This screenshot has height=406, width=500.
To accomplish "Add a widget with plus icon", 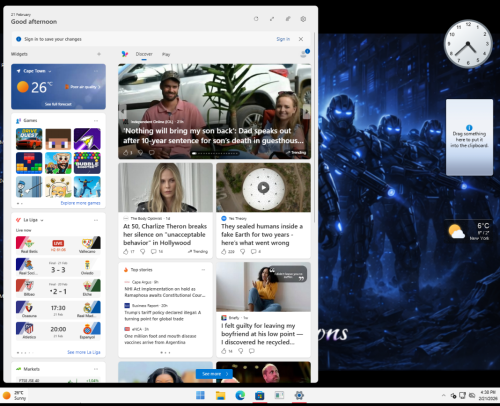I will click(x=99, y=54).
